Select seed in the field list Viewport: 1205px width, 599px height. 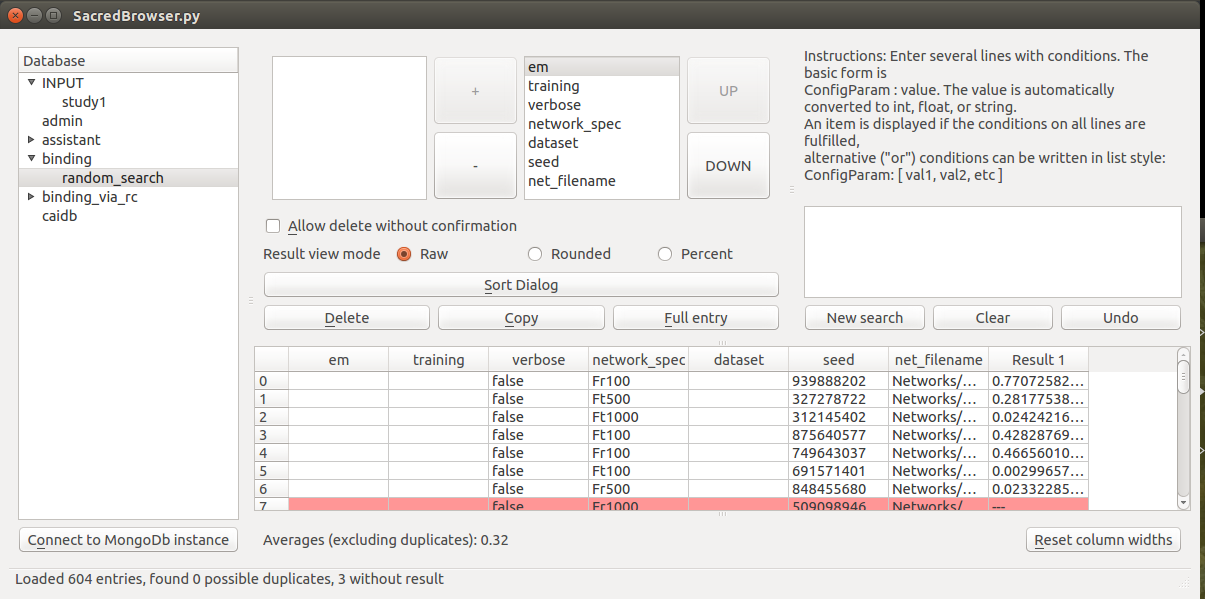click(602, 162)
